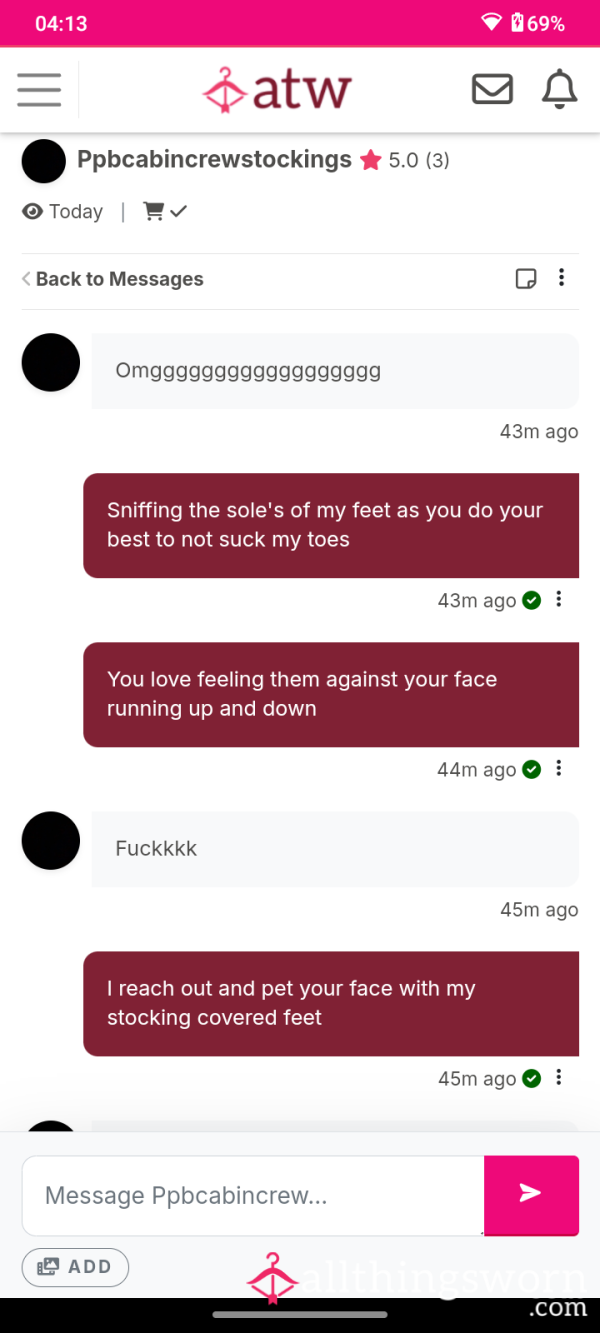Open conversation options three-dot menu
600x1333 pixels.
tap(562, 278)
